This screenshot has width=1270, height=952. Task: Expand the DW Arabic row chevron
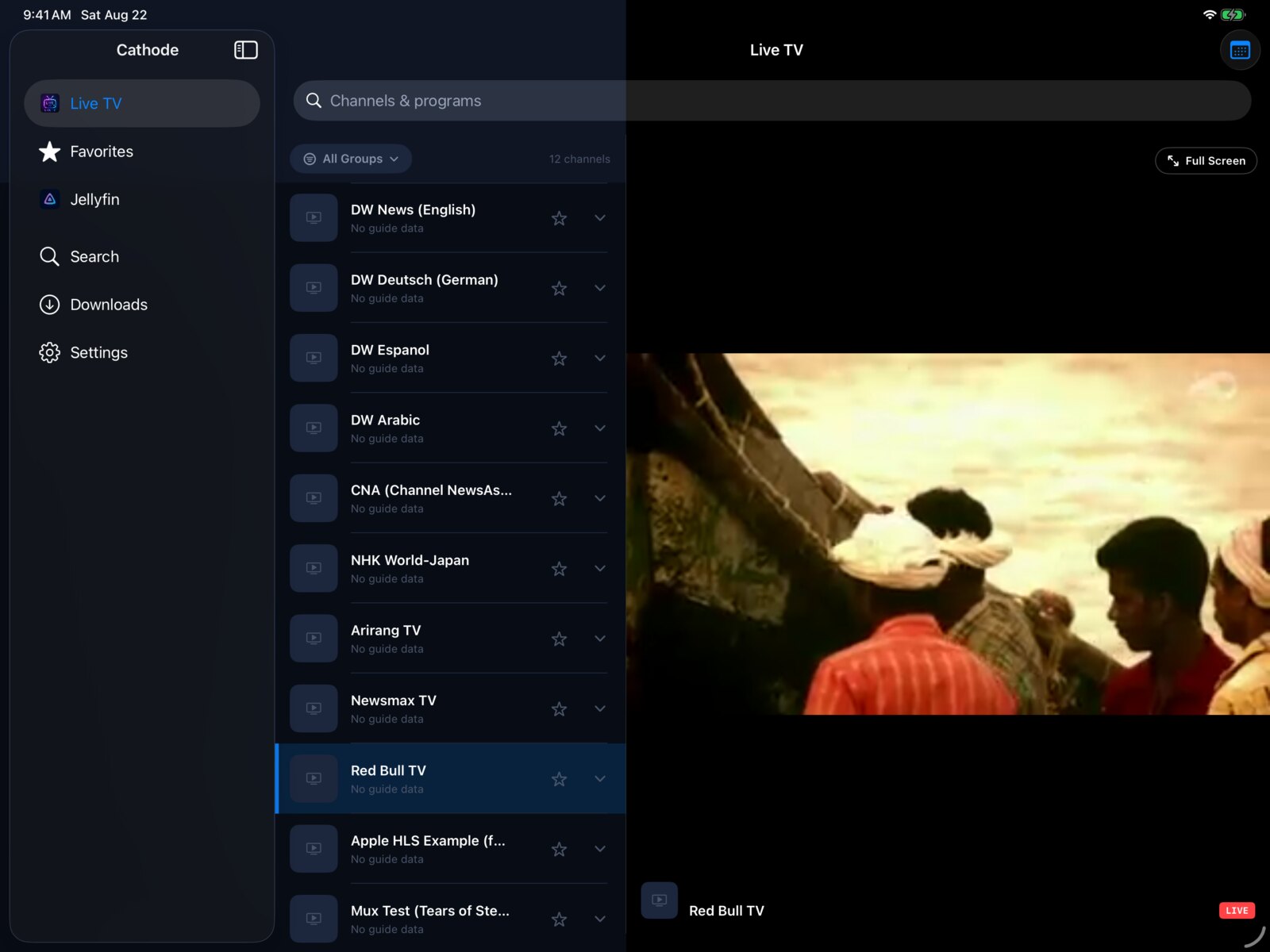[x=600, y=428]
